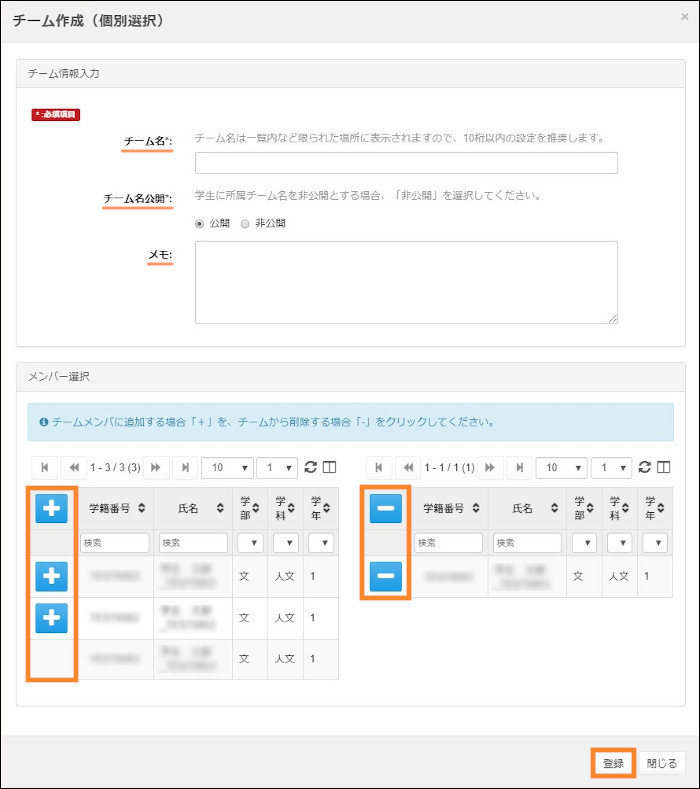Click the remove-all minus button in right table header

tap(385, 509)
